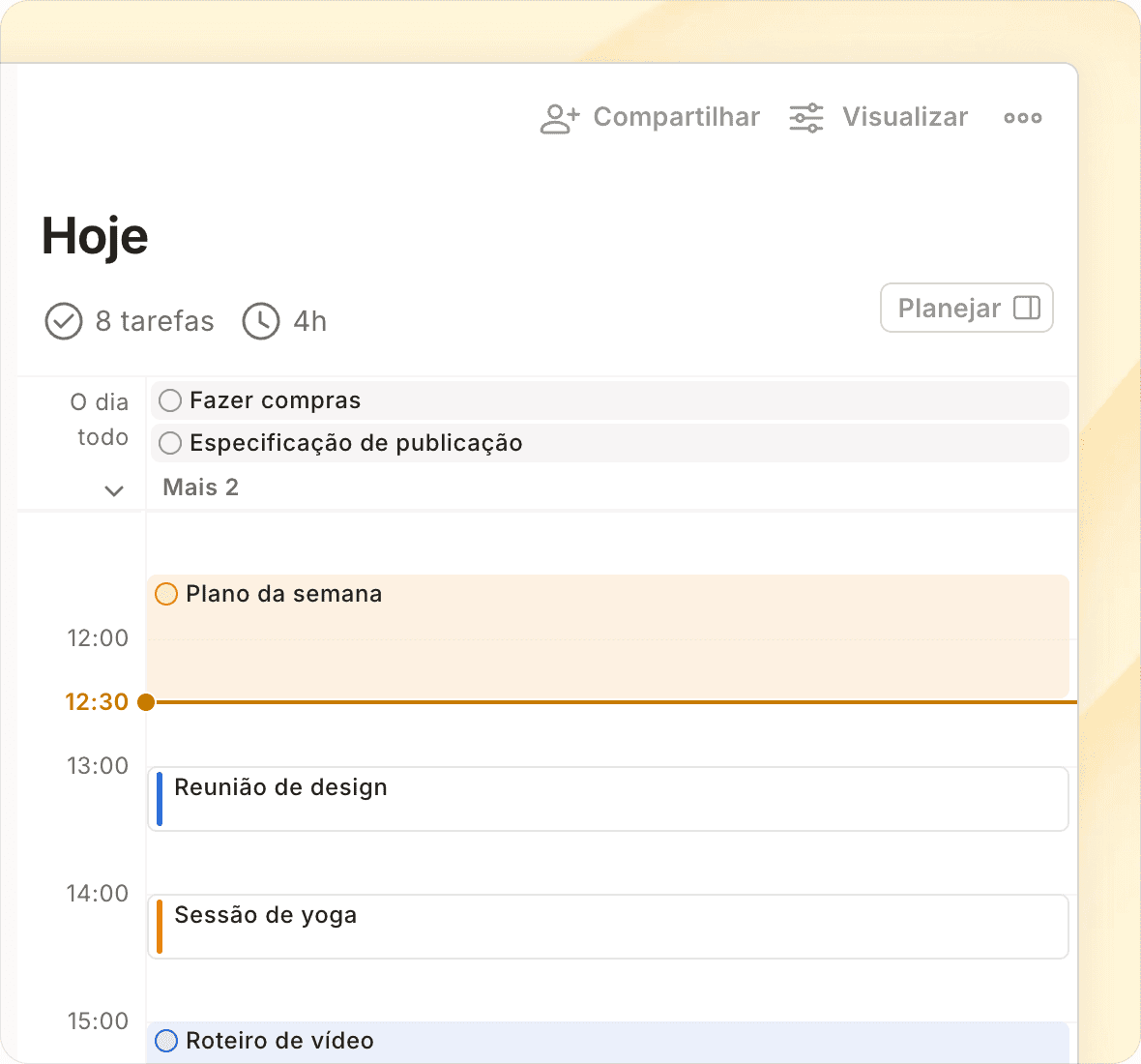Select the Fazer compras task title
1141x1064 pixels.
click(x=275, y=400)
